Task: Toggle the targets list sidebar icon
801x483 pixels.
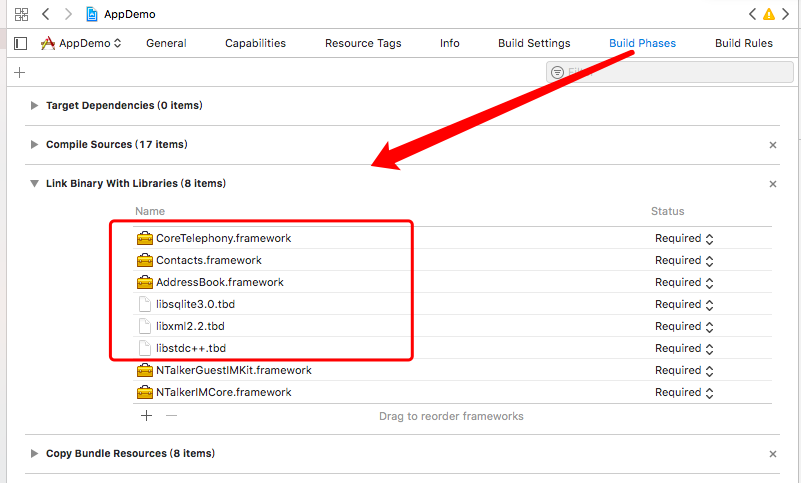Action: [x=20, y=43]
